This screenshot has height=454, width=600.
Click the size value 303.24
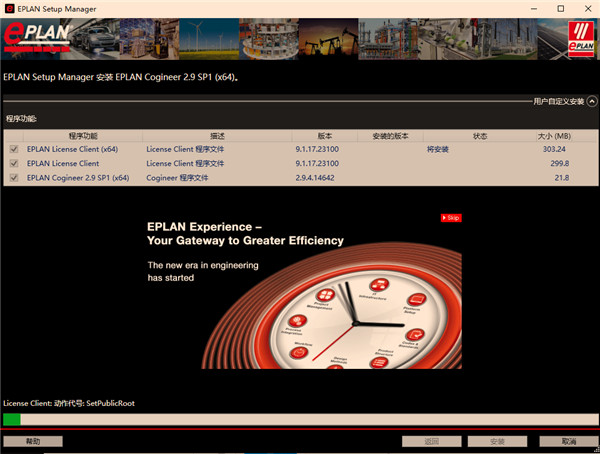click(x=554, y=149)
